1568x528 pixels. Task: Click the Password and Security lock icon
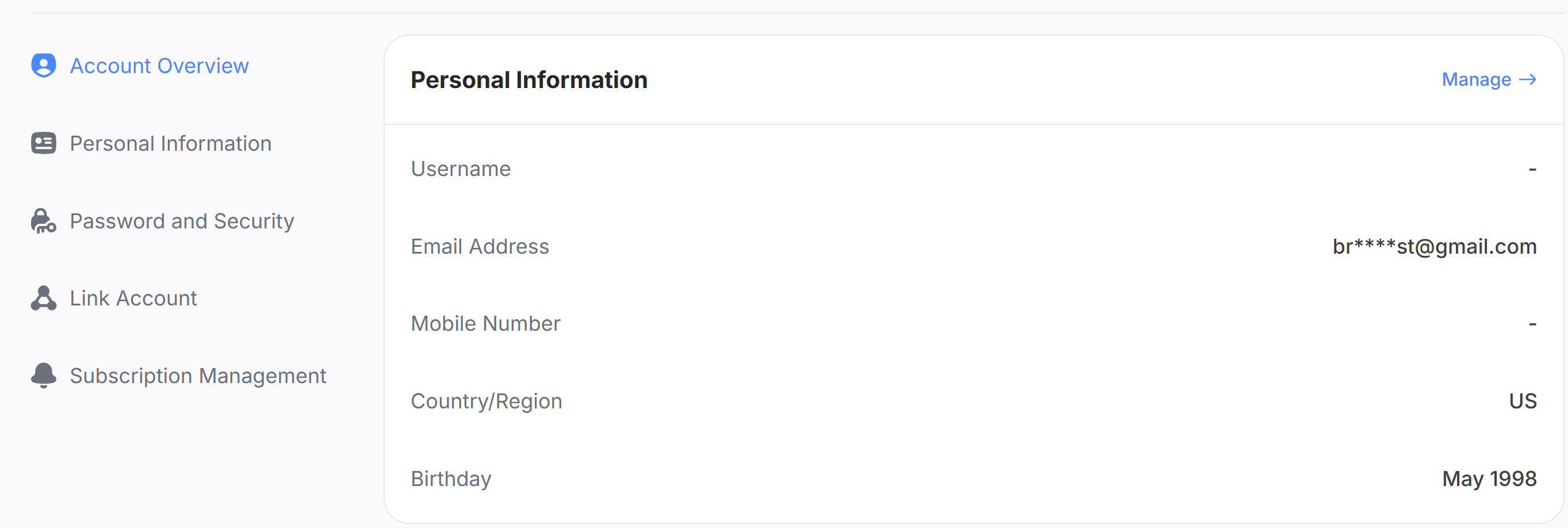click(x=43, y=221)
